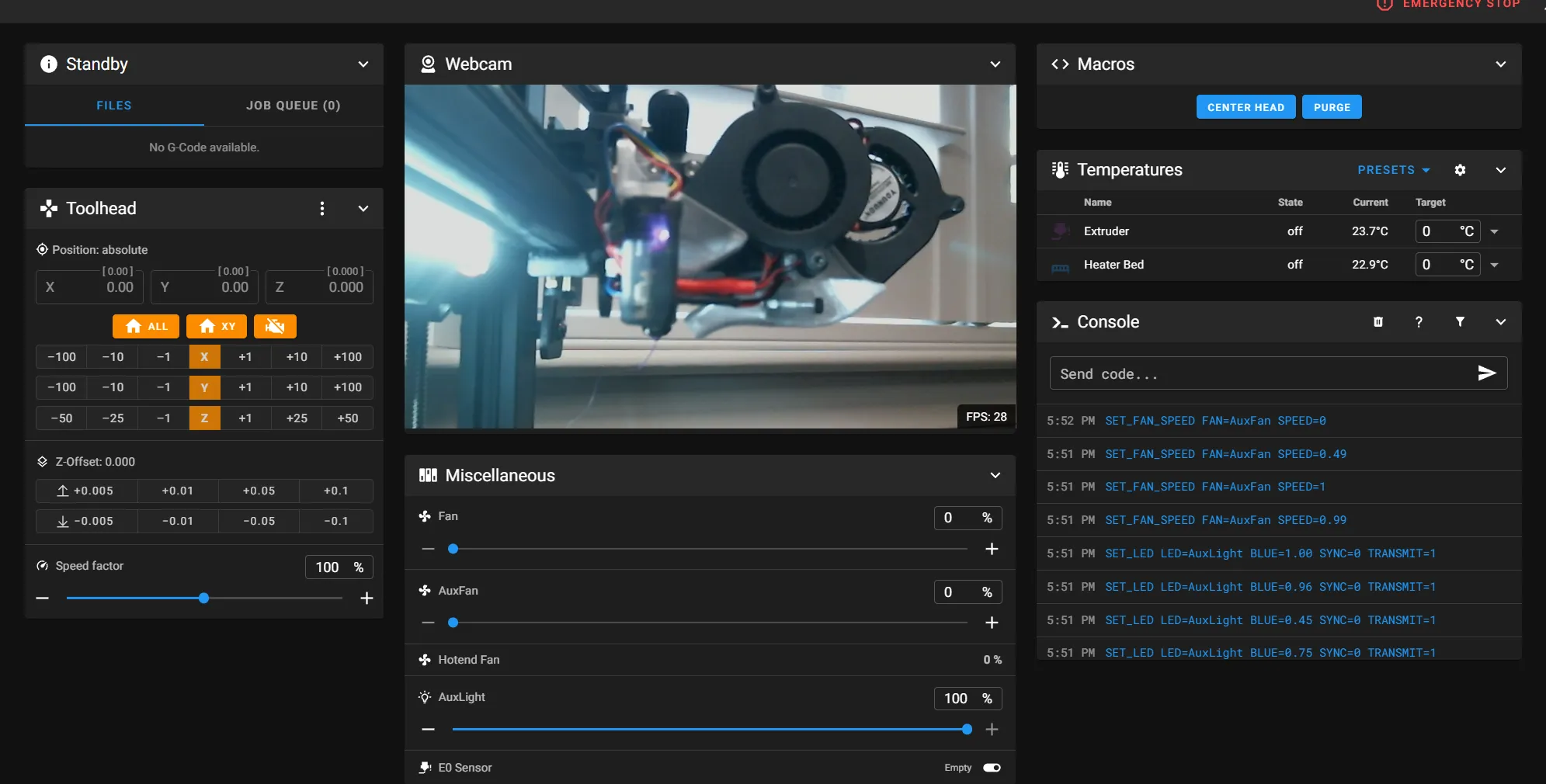Viewport: 1546px width, 784px height.
Task: Decrease Speed factor with minus icon
Action: tap(43, 598)
